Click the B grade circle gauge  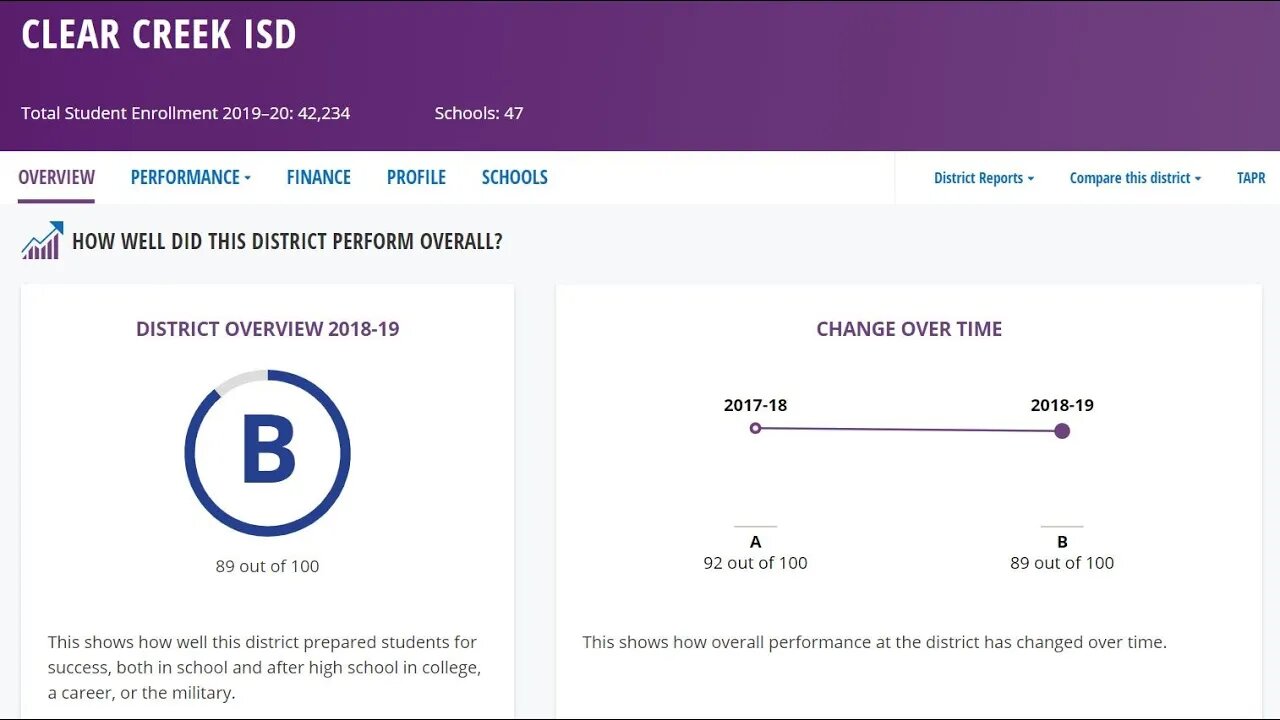(x=267, y=453)
